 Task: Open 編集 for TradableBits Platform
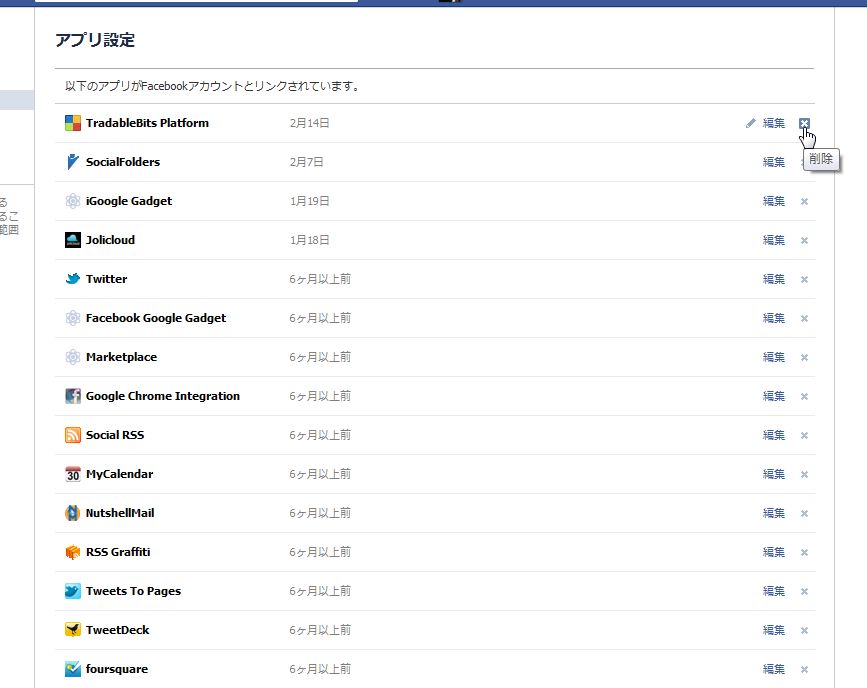(x=774, y=123)
